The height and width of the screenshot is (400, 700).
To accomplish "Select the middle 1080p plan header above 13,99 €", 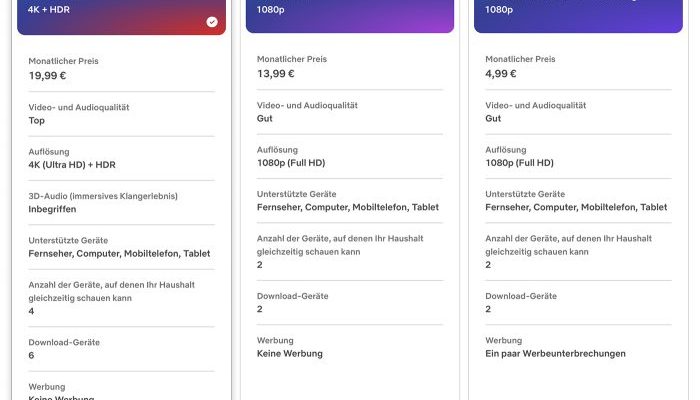I will pyautogui.click(x=349, y=16).
